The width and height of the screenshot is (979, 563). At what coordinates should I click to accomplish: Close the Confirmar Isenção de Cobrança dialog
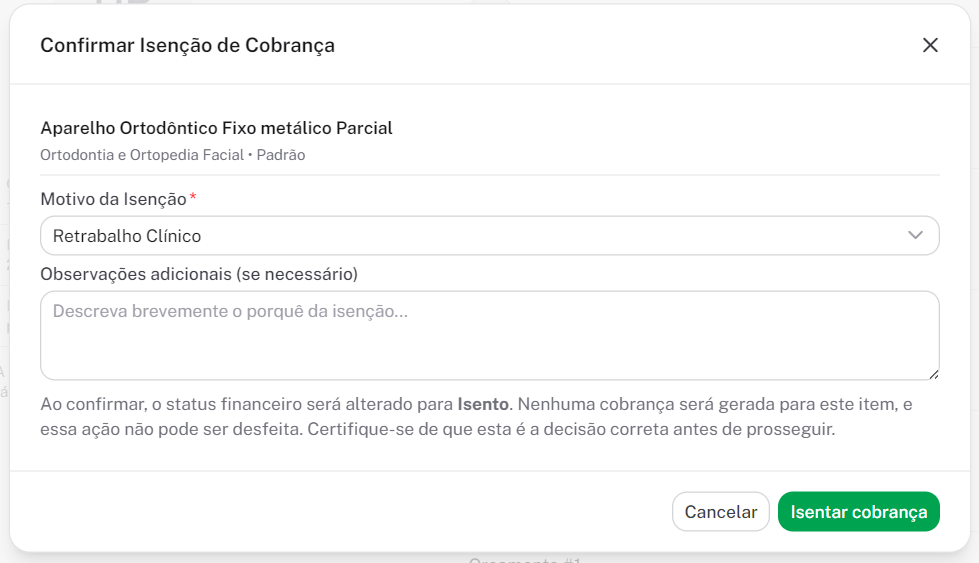(930, 45)
